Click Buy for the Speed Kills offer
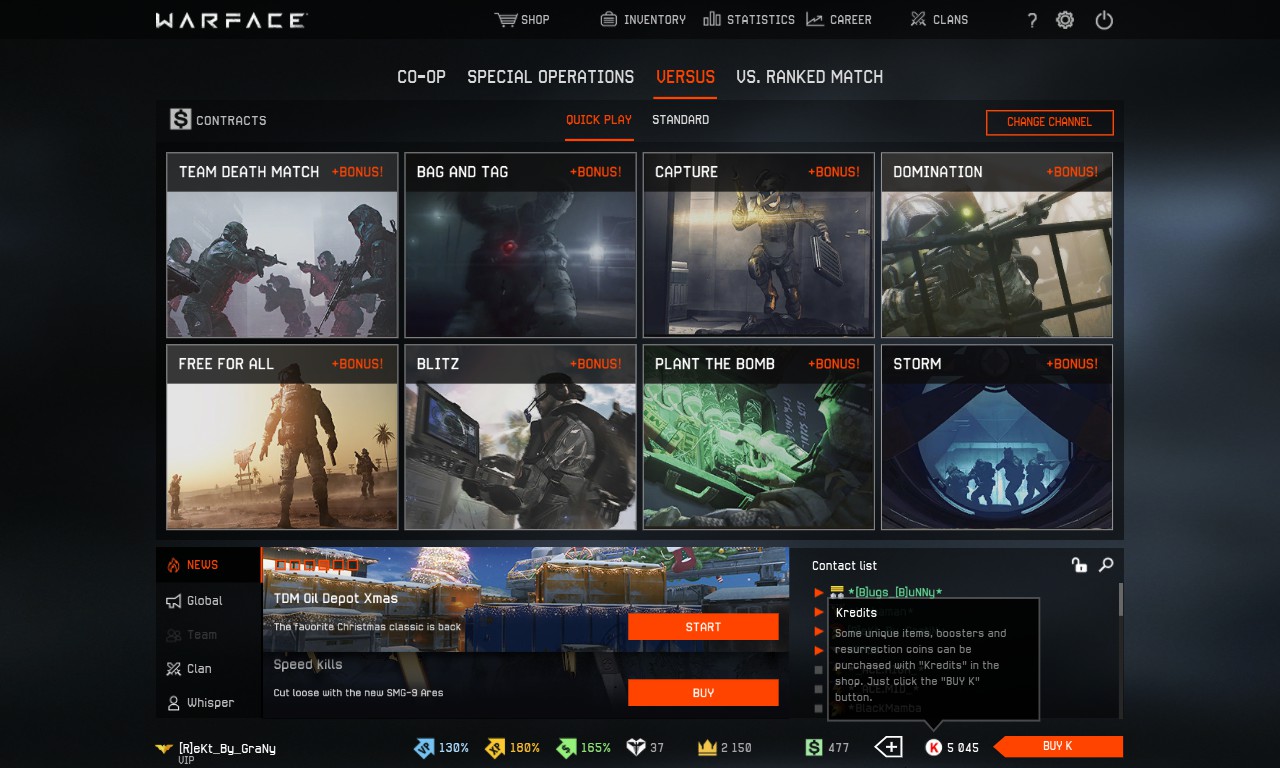Viewport: 1280px width, 768px height. (x=703, y=693)
